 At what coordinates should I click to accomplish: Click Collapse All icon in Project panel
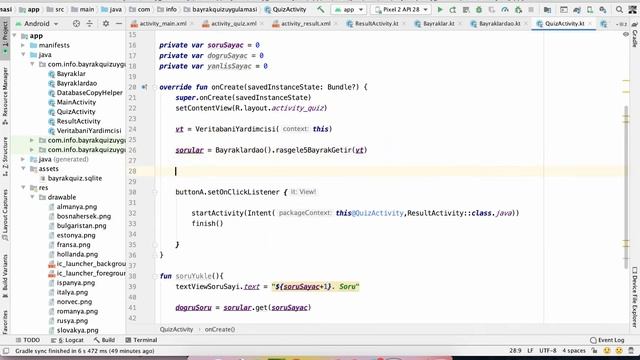89,24
